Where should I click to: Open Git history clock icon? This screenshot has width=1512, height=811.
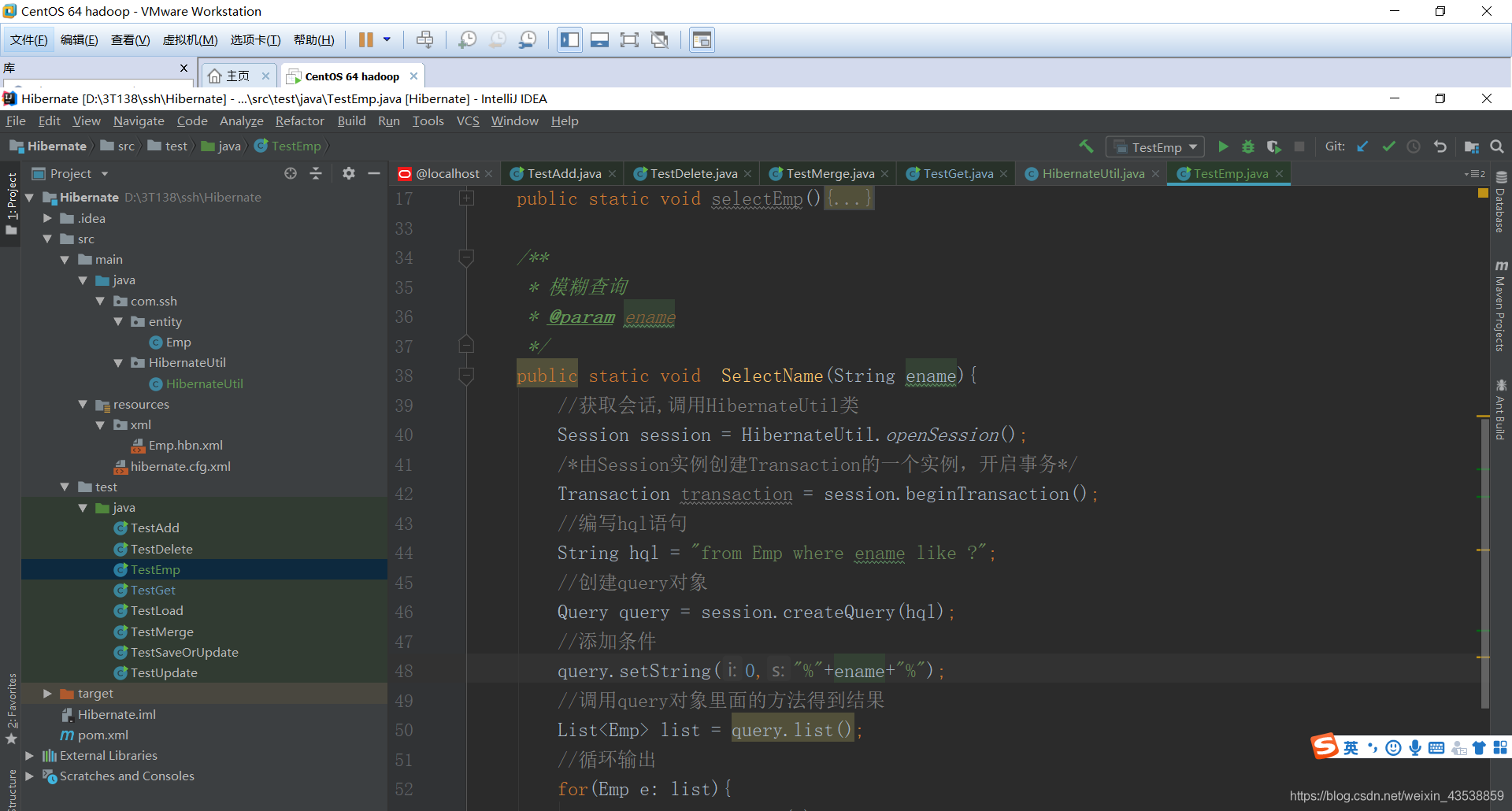(1414, 146)
